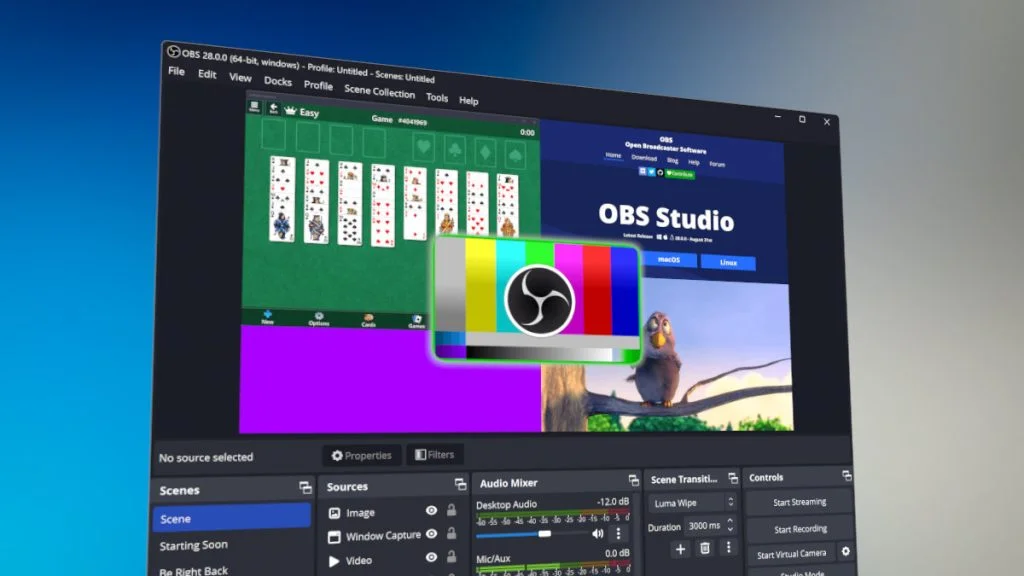Screen dimensions: 1024x576
Task: Toggle the lock on the Image source
Action: coord(451,509)
